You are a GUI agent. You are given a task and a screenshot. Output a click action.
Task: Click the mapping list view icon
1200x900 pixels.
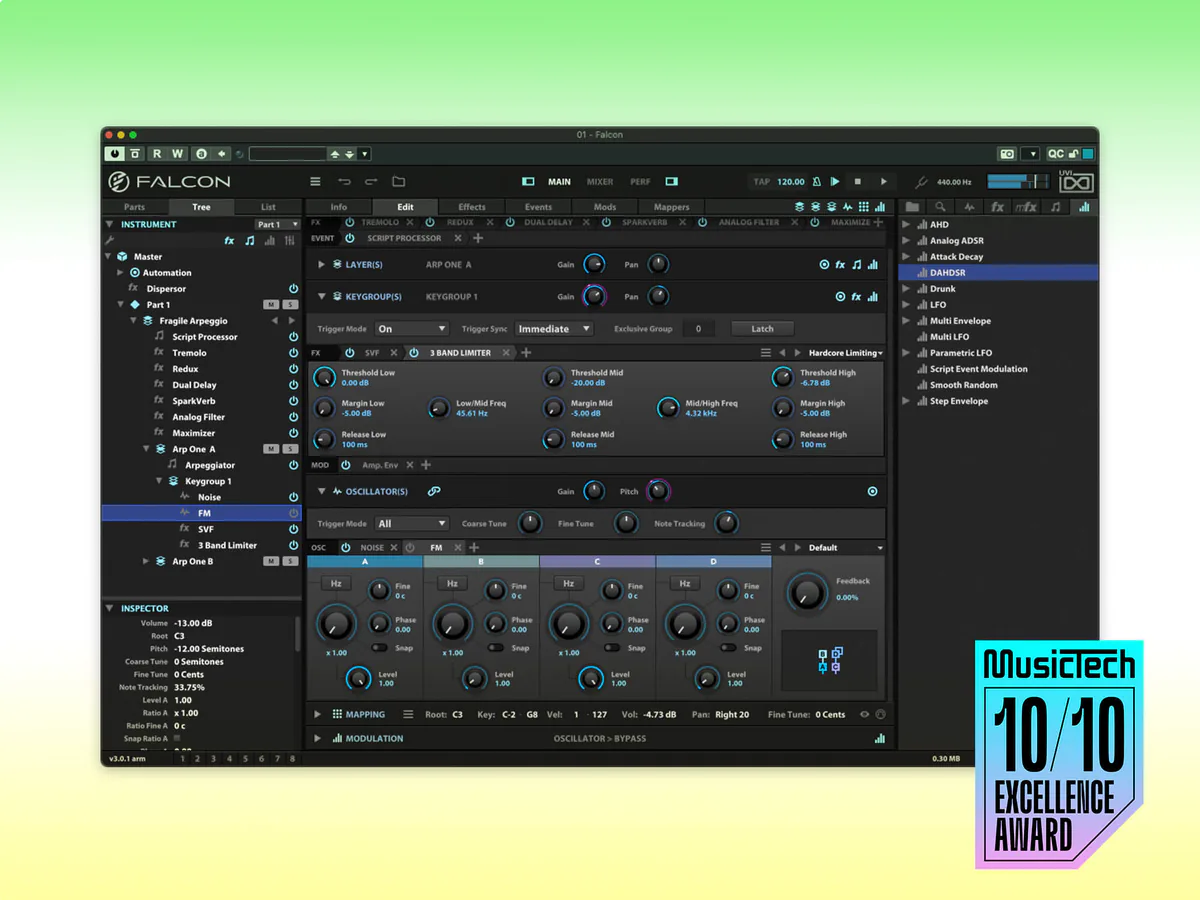408,714
